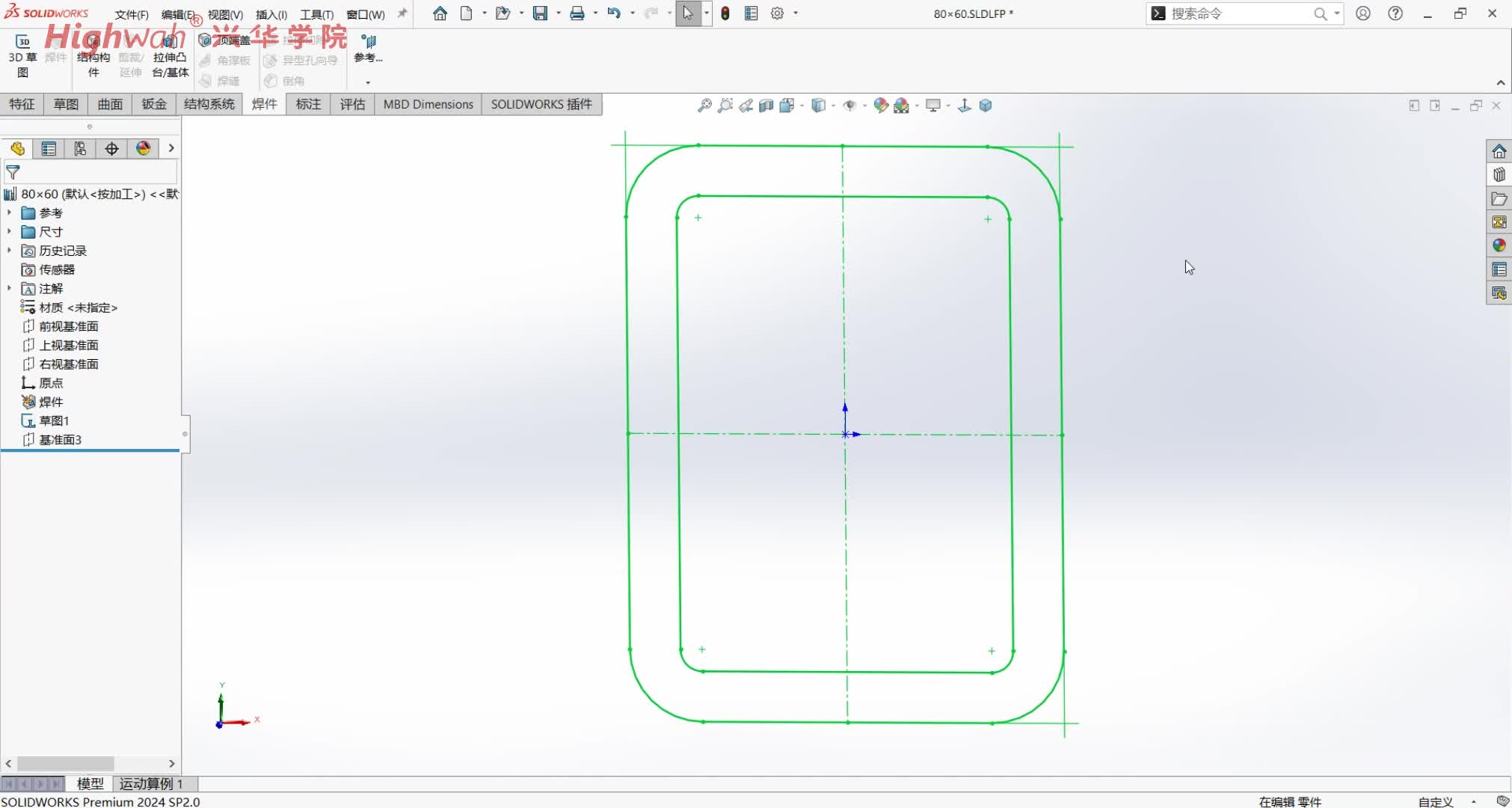Image resolution: width=1512 pixels, height=808 pixels.
Task: Toggle the select cursor tool button
Action: click(x=687, y=13)
